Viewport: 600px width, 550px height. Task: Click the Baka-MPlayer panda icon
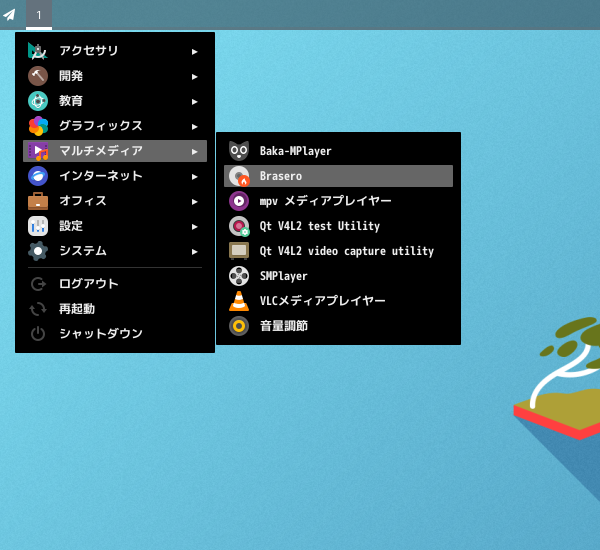[239, 151]
